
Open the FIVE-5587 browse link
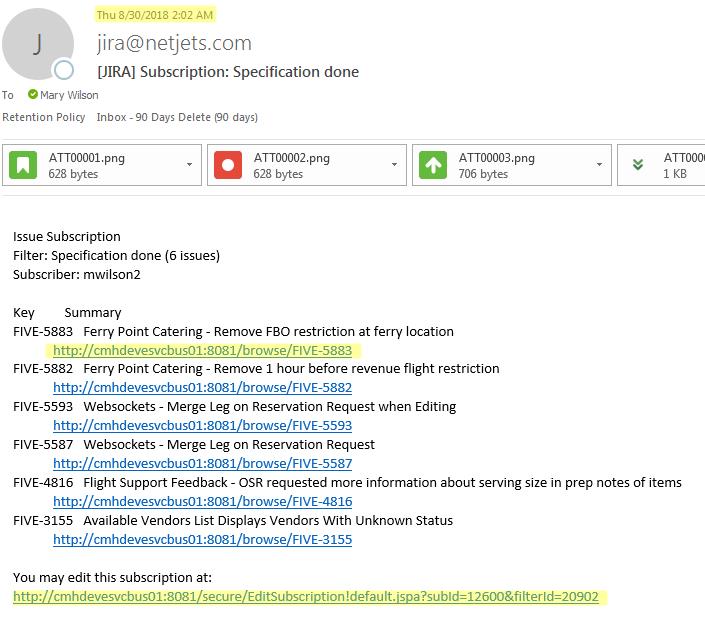click(202, 463)
